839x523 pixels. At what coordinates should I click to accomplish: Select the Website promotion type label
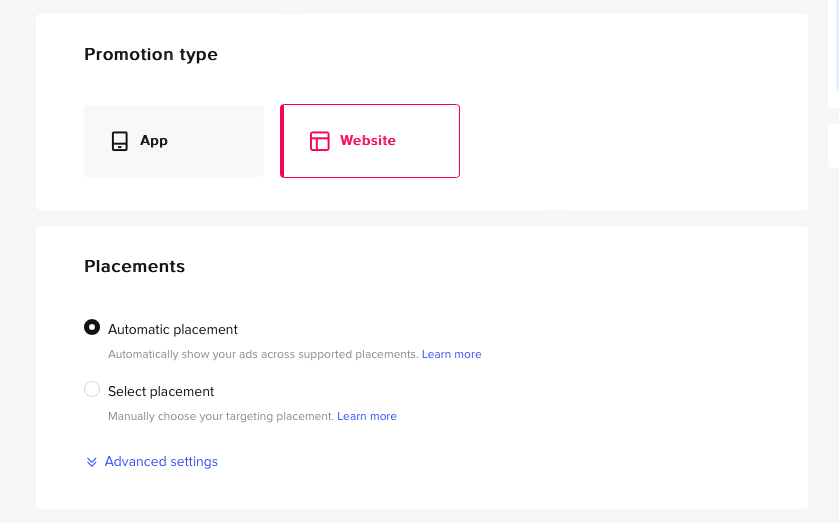pyautogui.click(x=368, y=141)
